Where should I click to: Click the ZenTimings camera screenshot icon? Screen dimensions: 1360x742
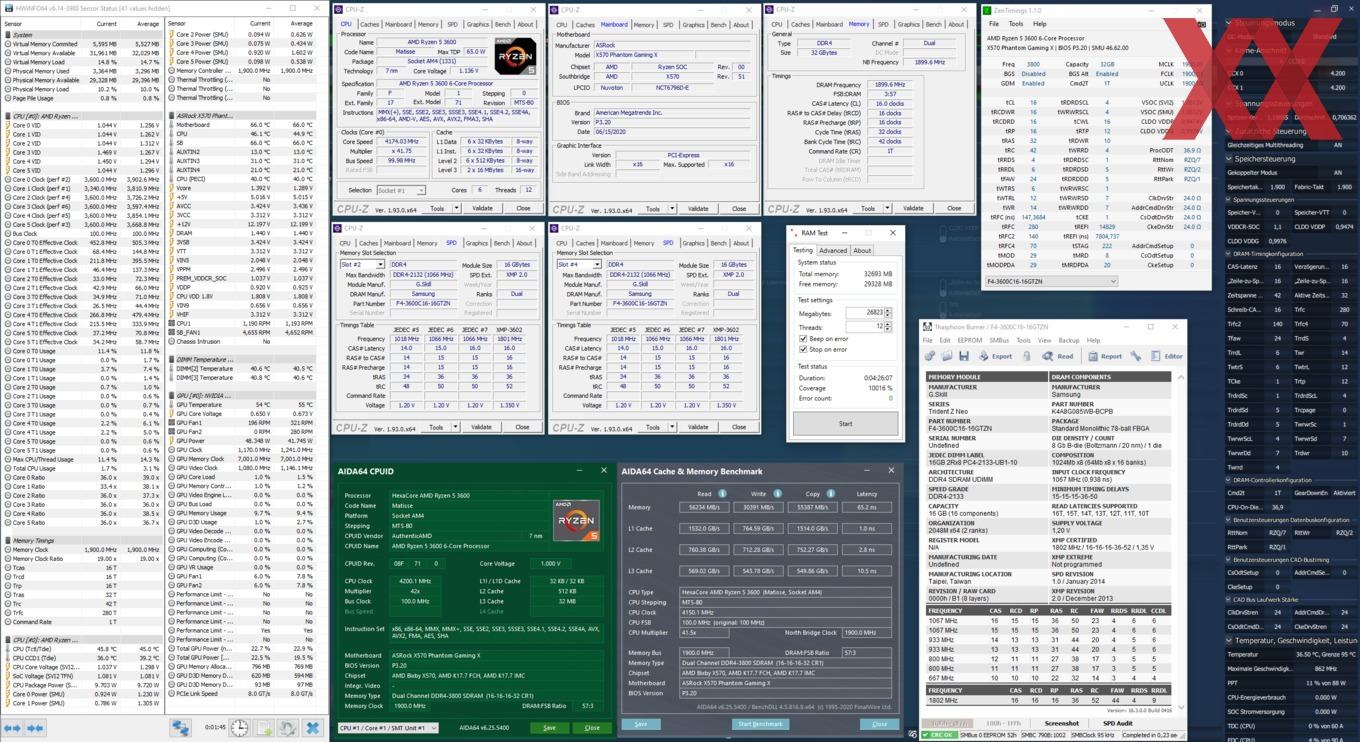(1201, 24)
